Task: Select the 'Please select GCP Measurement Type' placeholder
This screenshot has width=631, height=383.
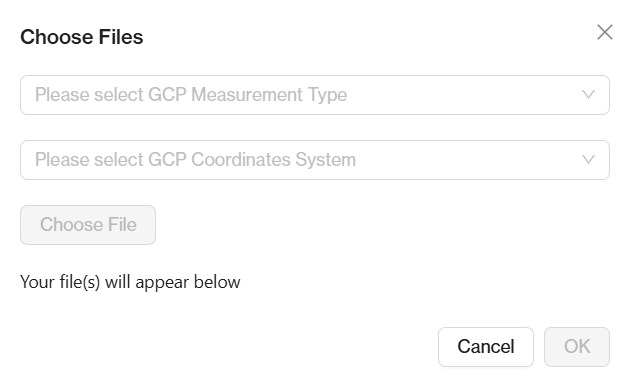Action: (x=191, y=95)
